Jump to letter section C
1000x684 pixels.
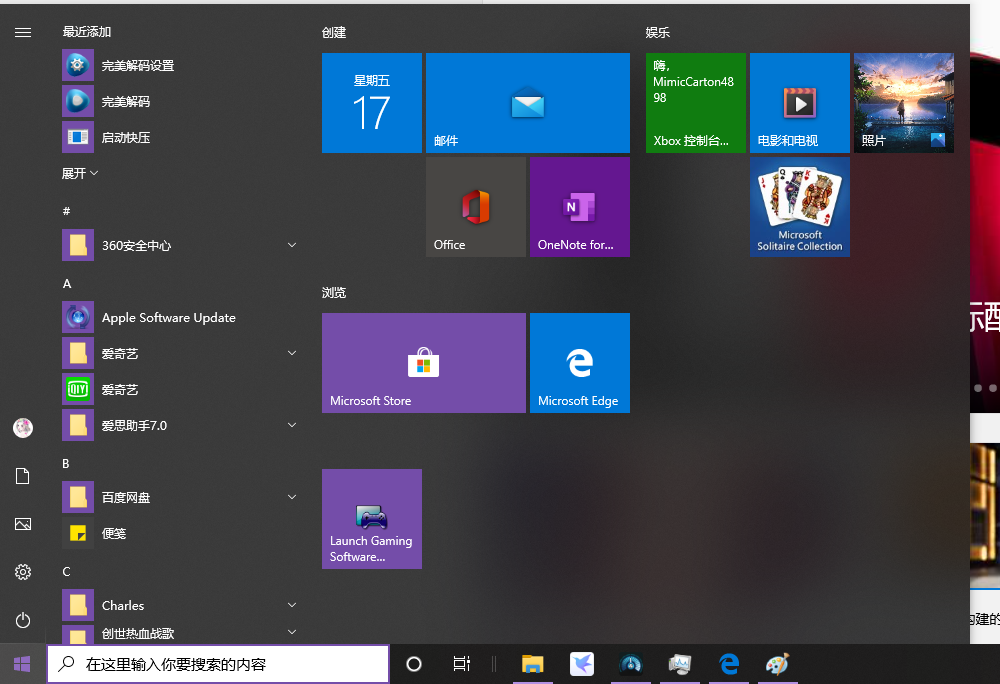tap(66, 571)
